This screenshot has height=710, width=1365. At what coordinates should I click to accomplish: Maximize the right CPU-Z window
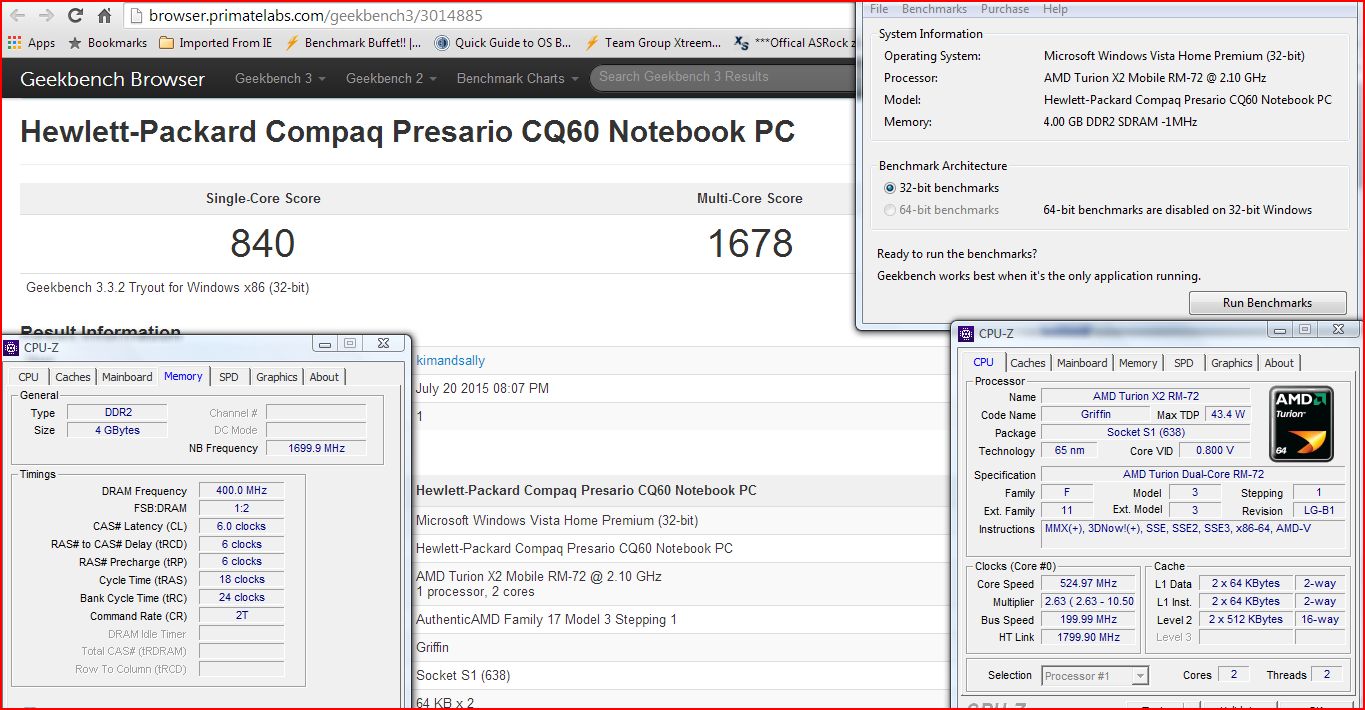(x=1305, y=329)
